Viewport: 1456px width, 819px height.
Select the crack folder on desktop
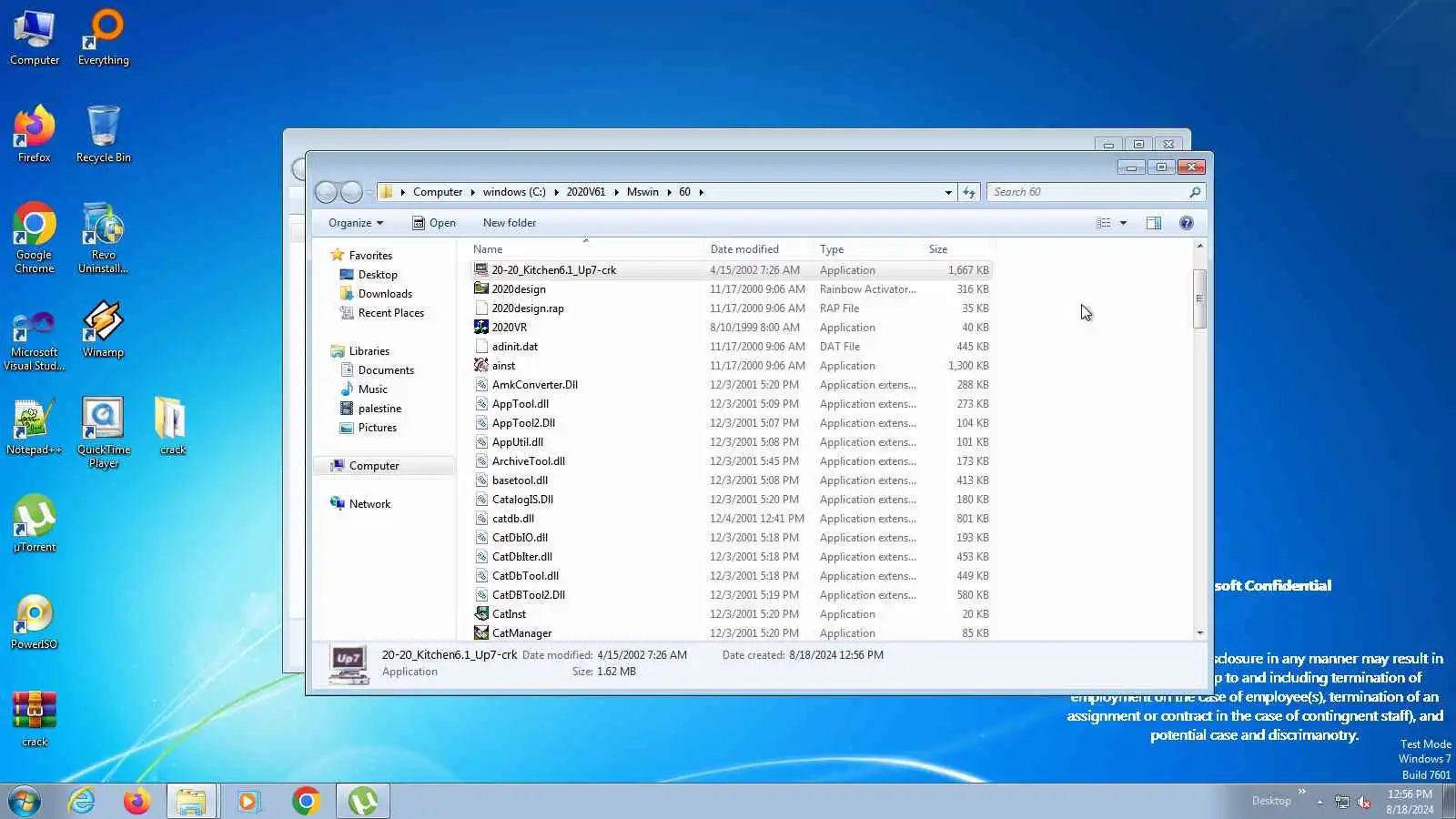click(173, 427)
